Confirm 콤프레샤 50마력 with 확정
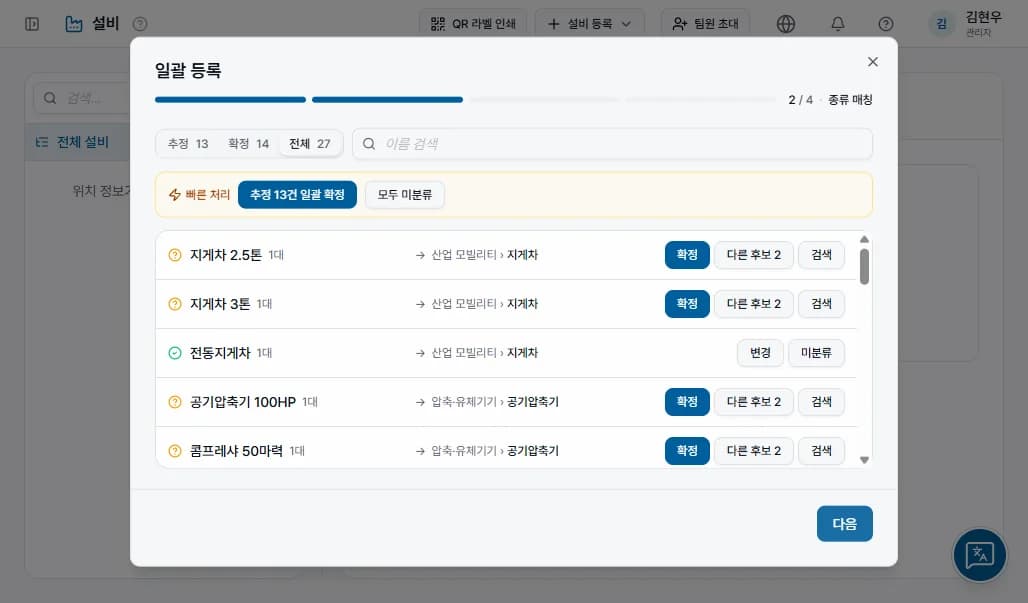 coord(687,451)
